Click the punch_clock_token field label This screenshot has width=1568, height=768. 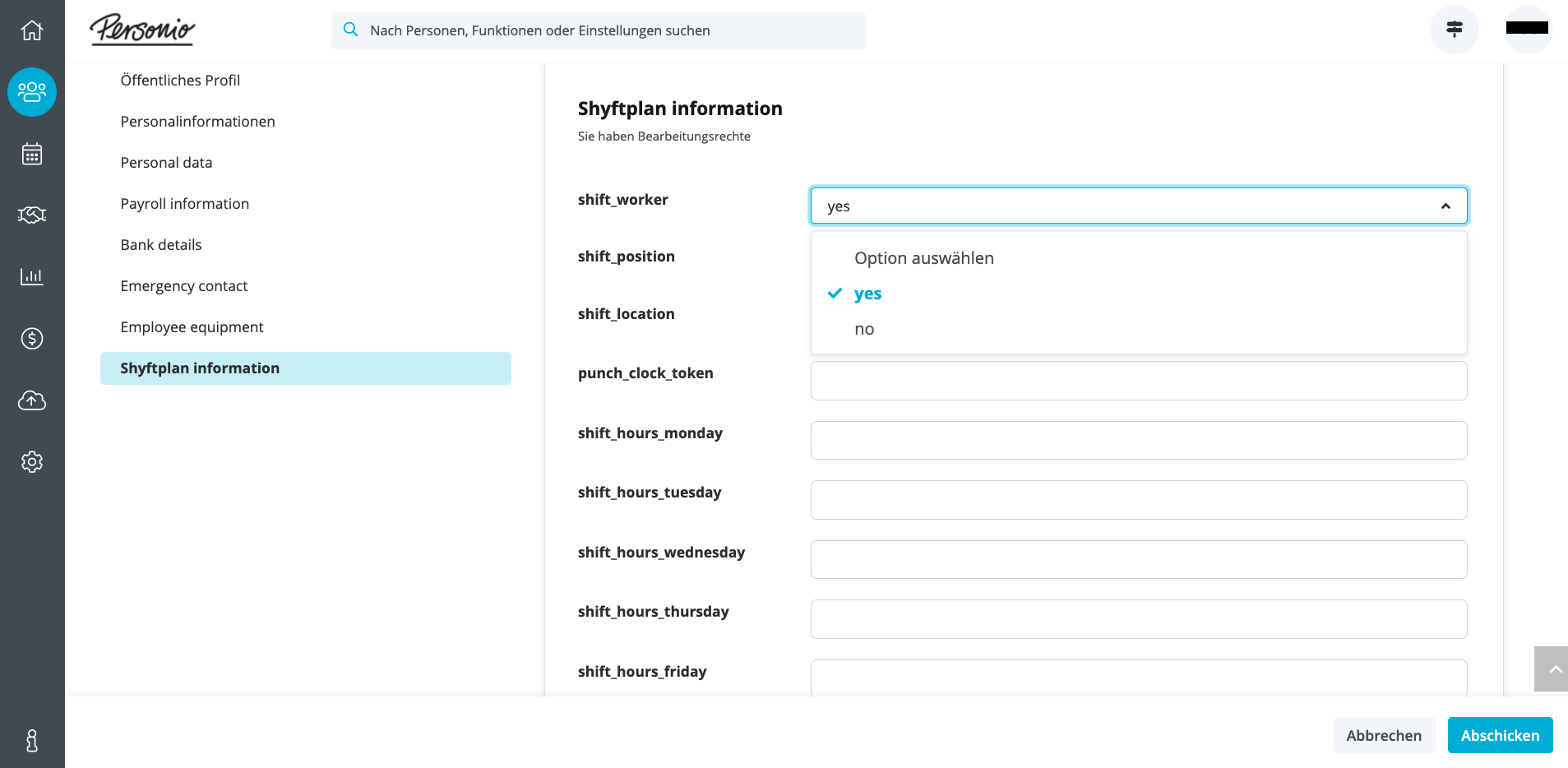[x=645, y=373]
